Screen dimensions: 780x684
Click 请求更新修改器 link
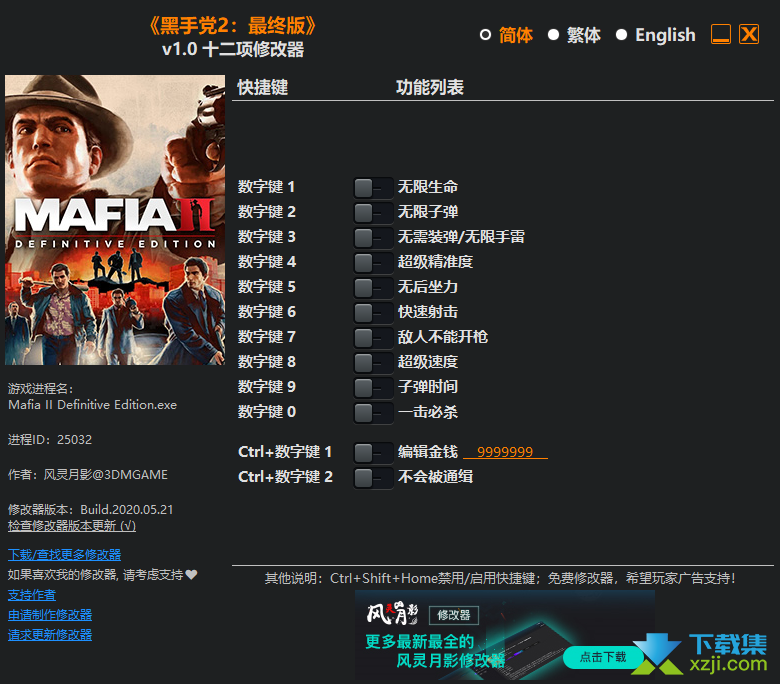[50, 635]
